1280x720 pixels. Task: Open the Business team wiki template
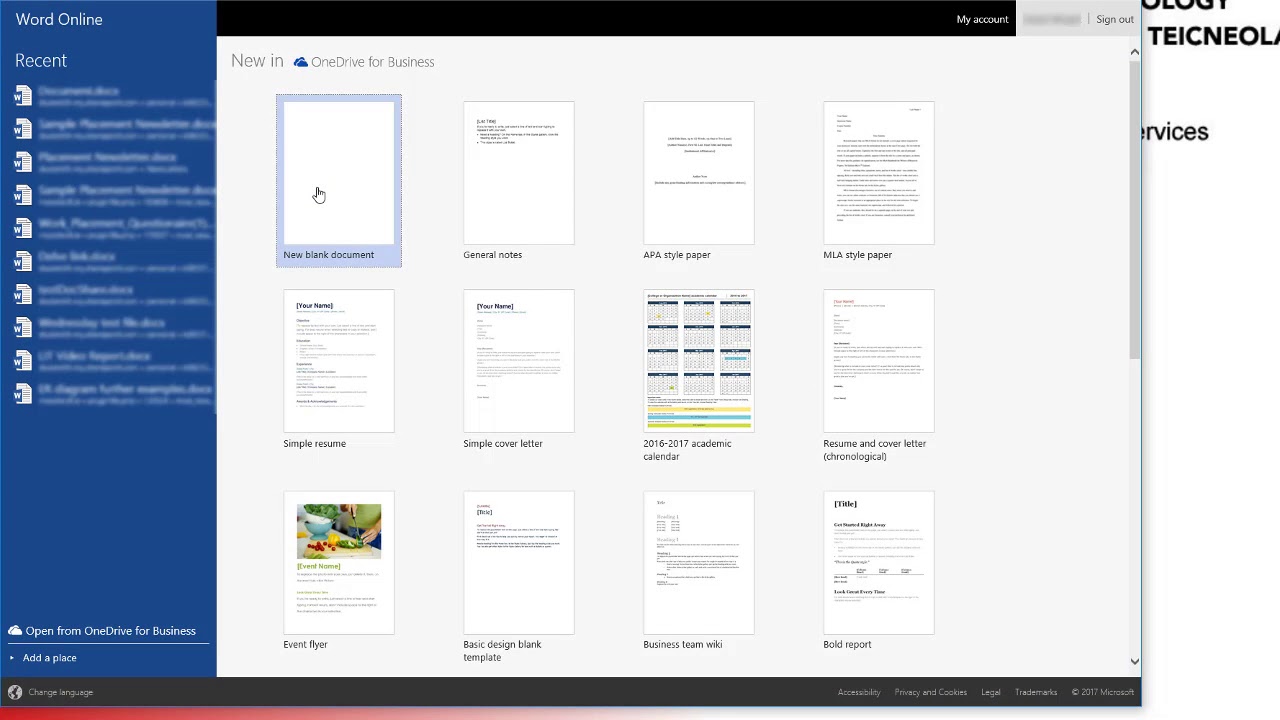click(699, 563)
